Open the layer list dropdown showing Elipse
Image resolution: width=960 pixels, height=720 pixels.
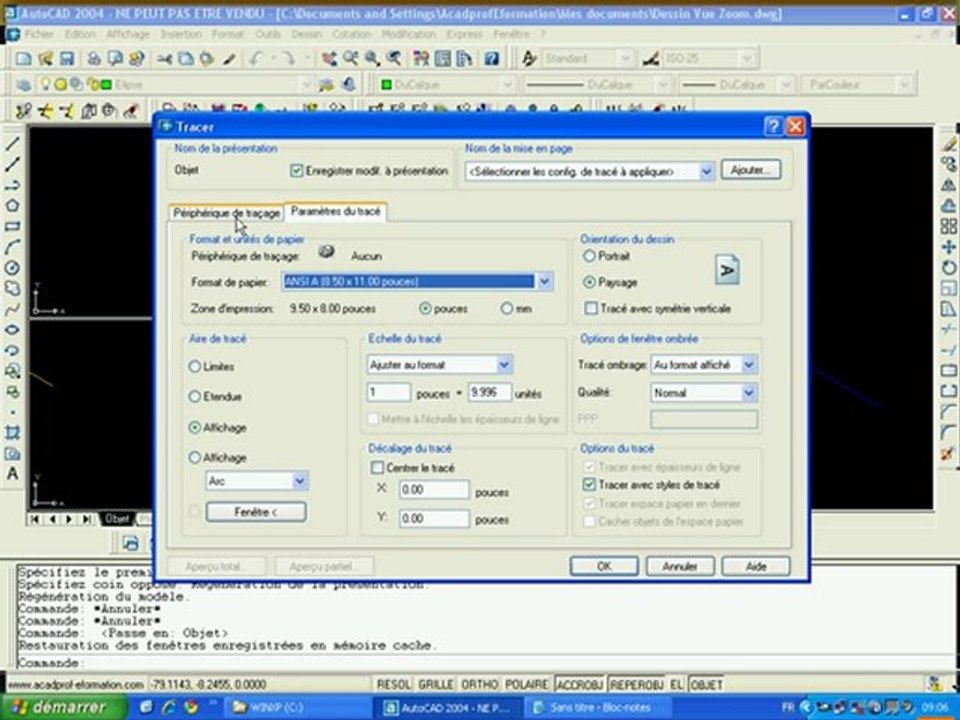point(306,84)
